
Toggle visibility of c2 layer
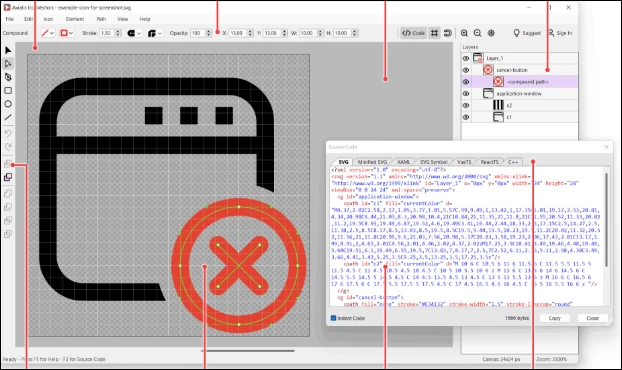pyautogui.click(x=466, y=105)
